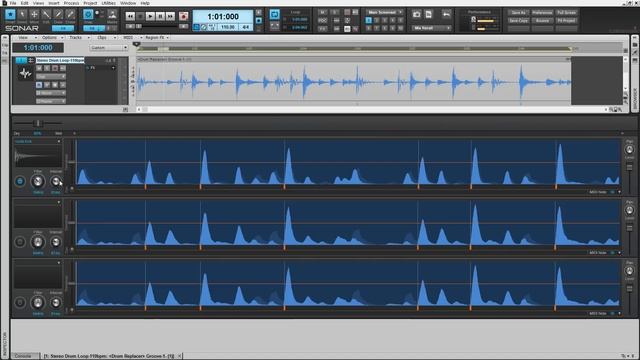
Task: Select the Erase tool in the toolbar
Action: tap(70, 15)
